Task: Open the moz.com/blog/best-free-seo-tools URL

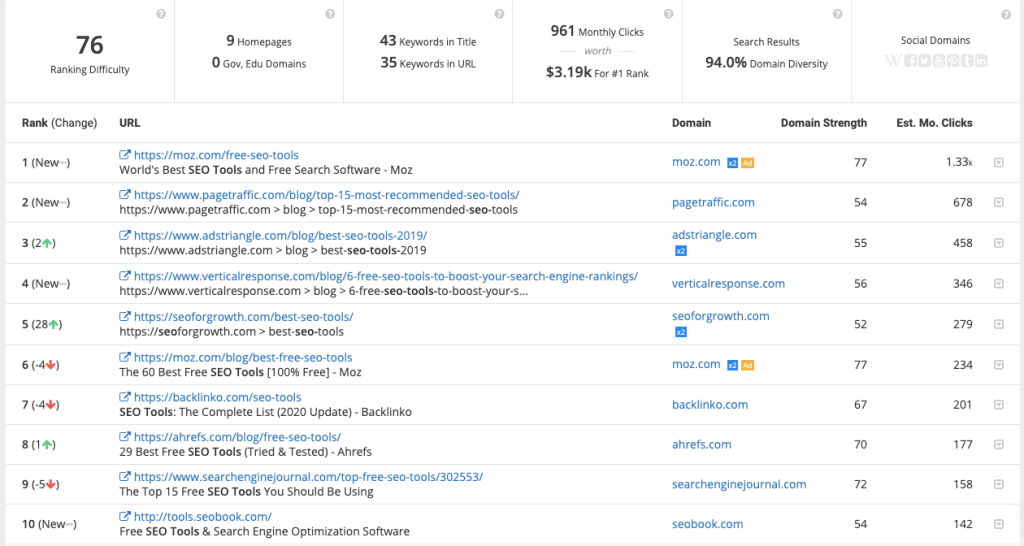Action: (243, 357)
